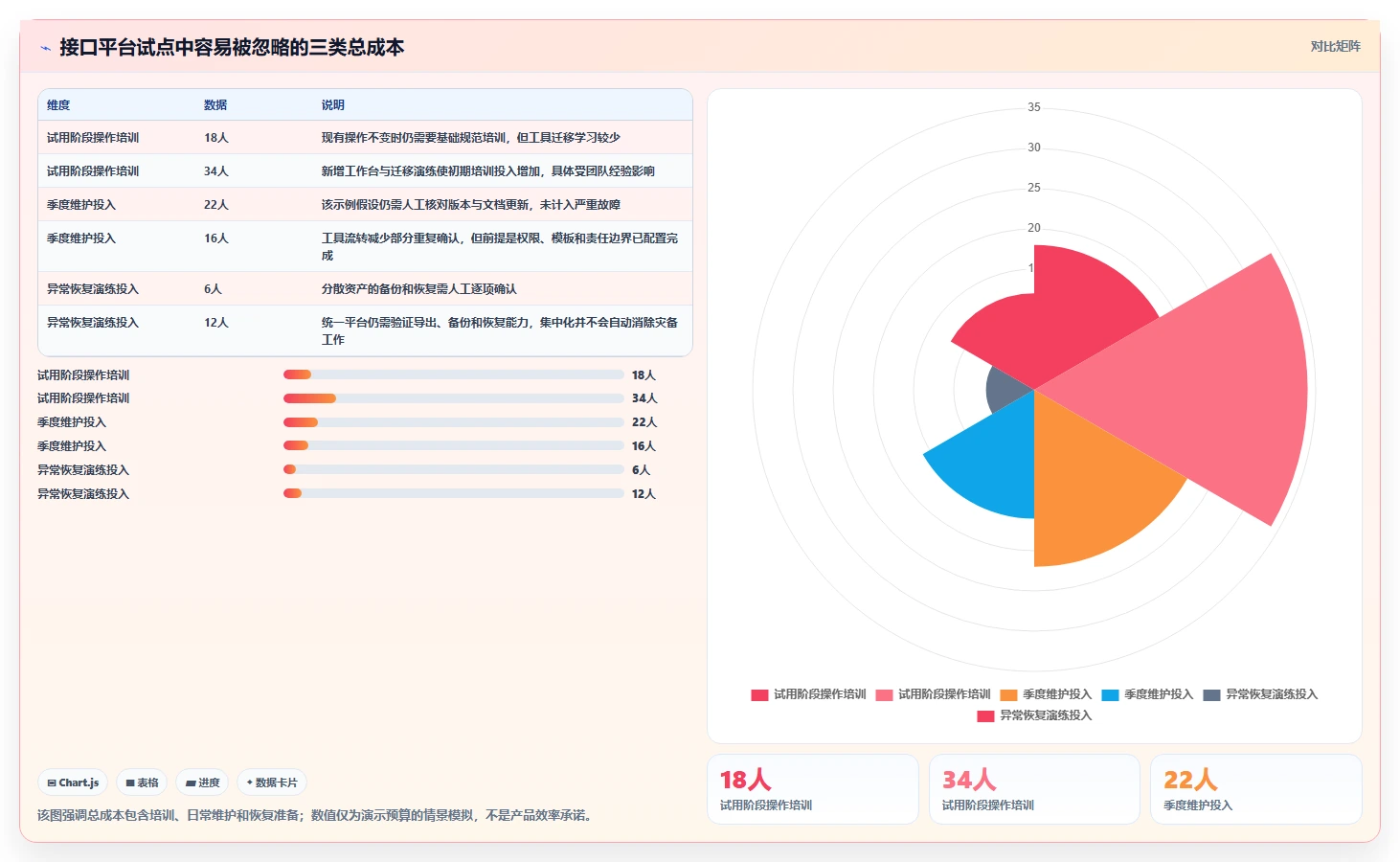Select description starting 新增工作台与迁移演练
1400x862 pixels.
488,171
